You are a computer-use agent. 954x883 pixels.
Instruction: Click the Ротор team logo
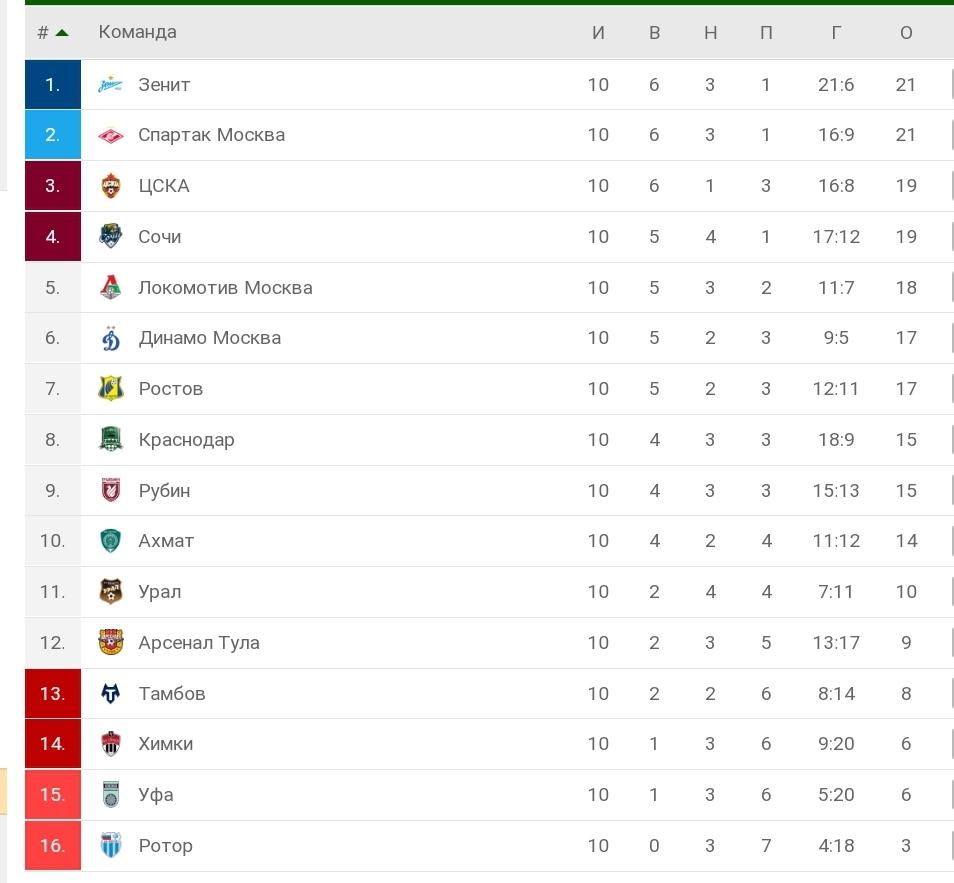pyautogui.click(x=110, y=845)
